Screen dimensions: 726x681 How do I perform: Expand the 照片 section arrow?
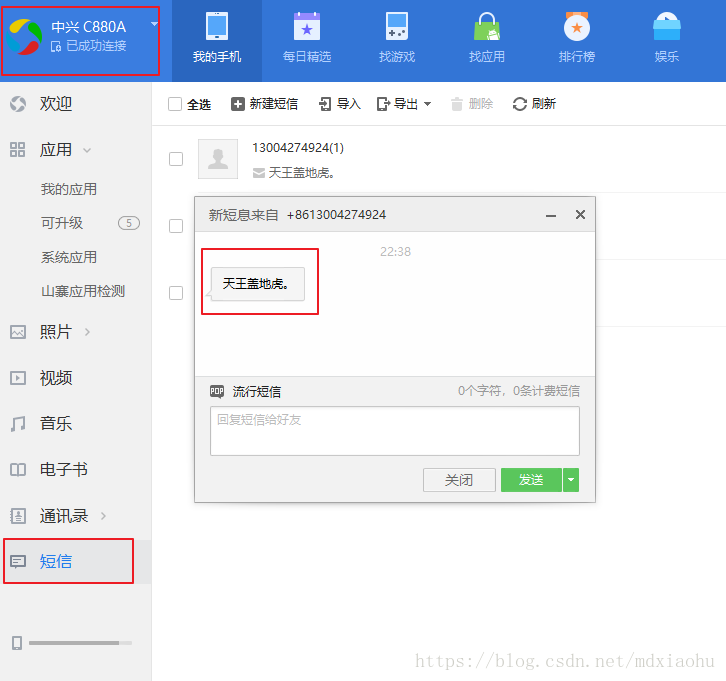(x=87, y=332)
